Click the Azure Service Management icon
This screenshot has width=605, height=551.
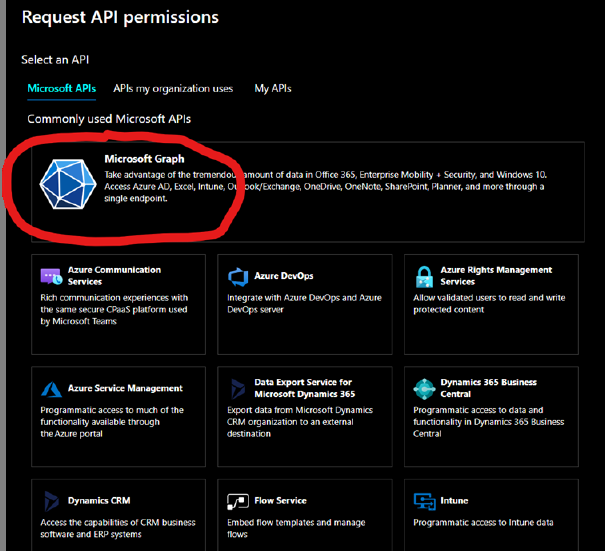[x=51, y=389]
